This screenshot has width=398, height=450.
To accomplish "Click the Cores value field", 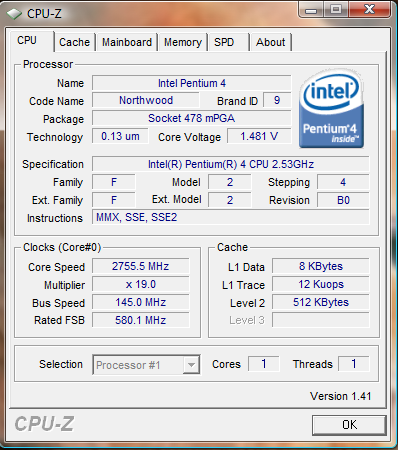I will (263, 364).
